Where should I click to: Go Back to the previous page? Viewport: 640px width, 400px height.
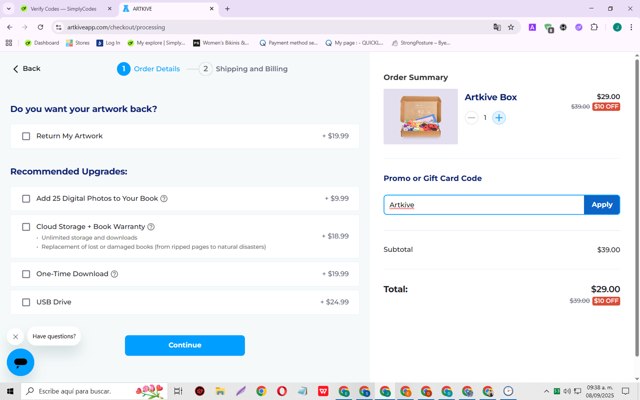click(27, 69)
